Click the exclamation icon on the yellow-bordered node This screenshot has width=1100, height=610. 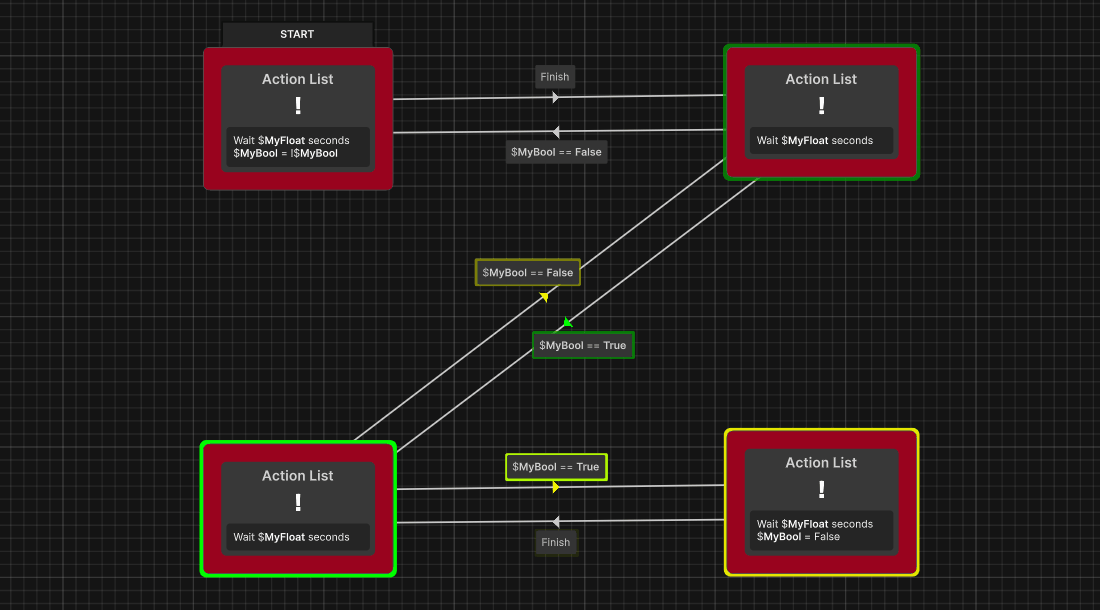pyautogui.click(x=821, y=489)
